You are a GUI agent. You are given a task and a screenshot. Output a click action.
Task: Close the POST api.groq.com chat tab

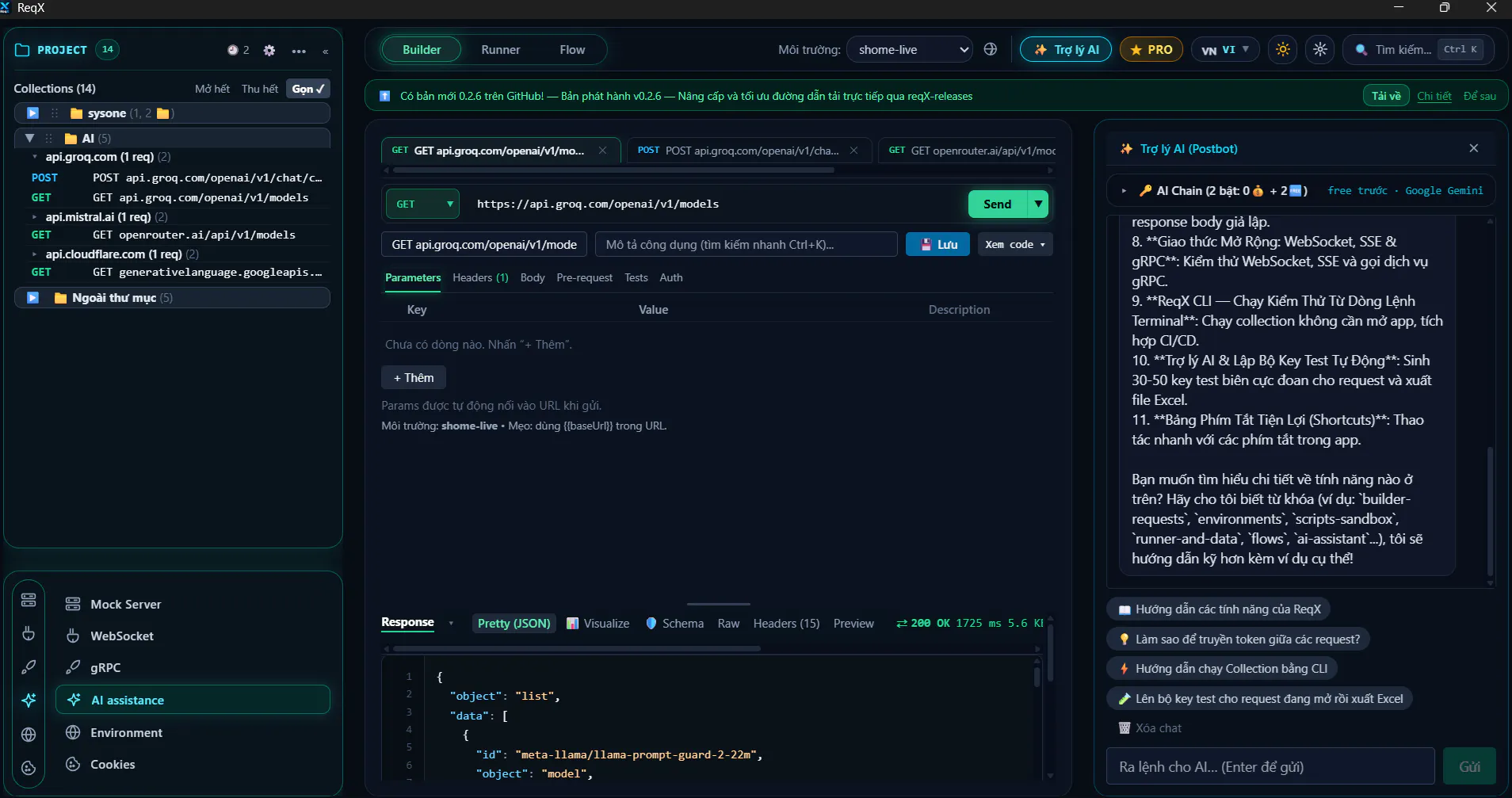pyautogui.click(x=853, y=151)
